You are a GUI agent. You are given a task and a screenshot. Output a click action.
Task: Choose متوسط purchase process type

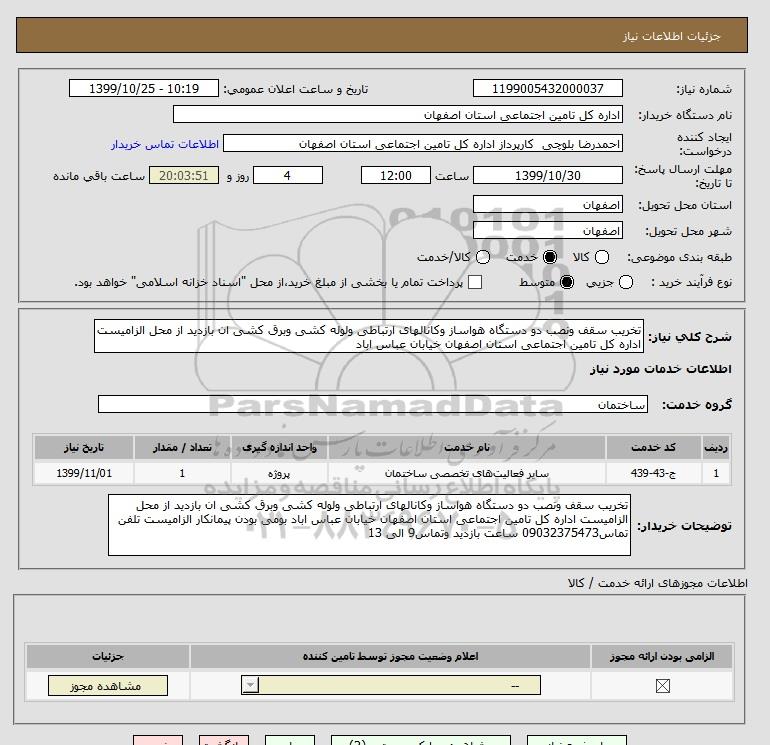[x=567, y=282]
